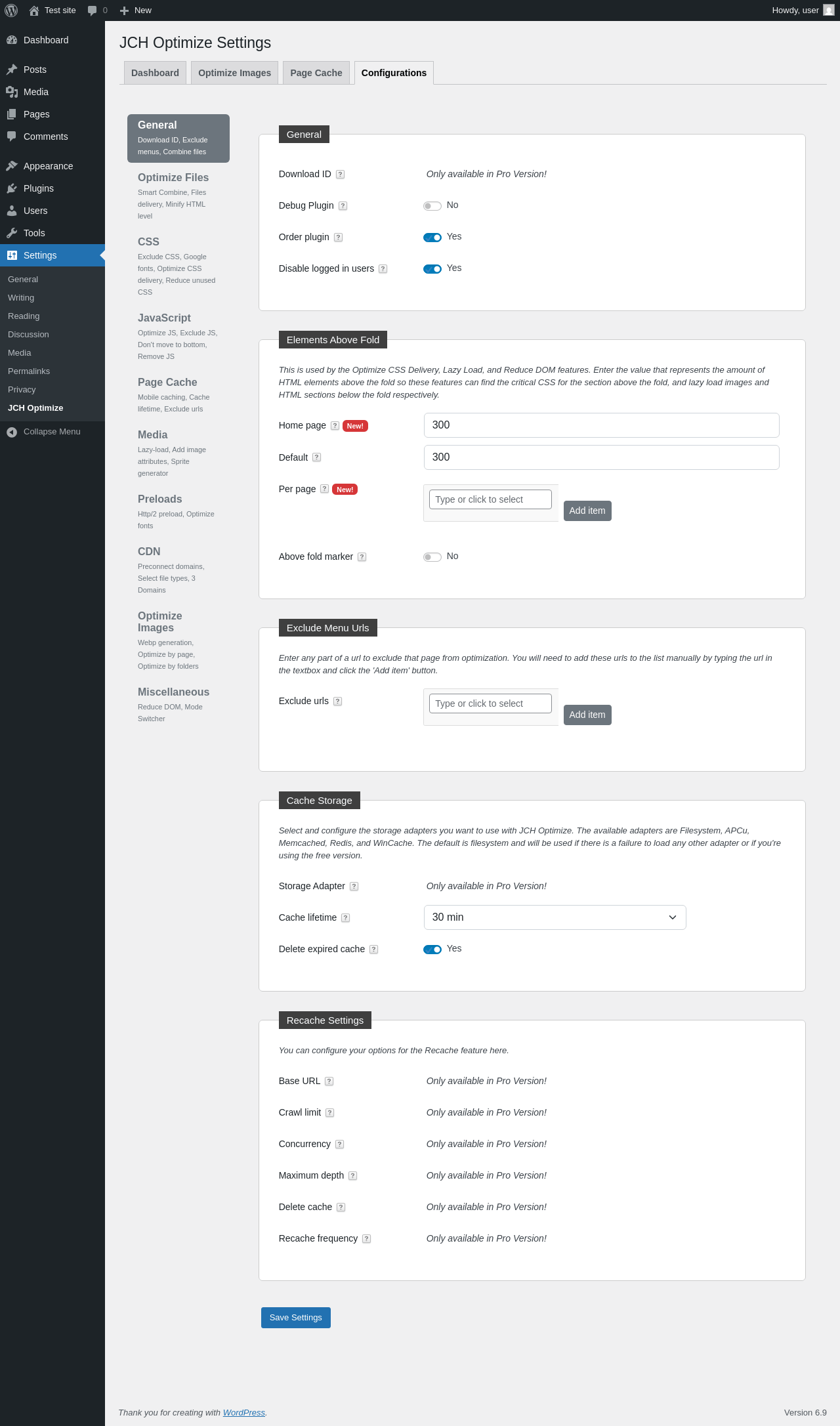Viewport: 840px width, 1426px height.
Task: Open the Page Cache configuration section
Action: point(178,395)
